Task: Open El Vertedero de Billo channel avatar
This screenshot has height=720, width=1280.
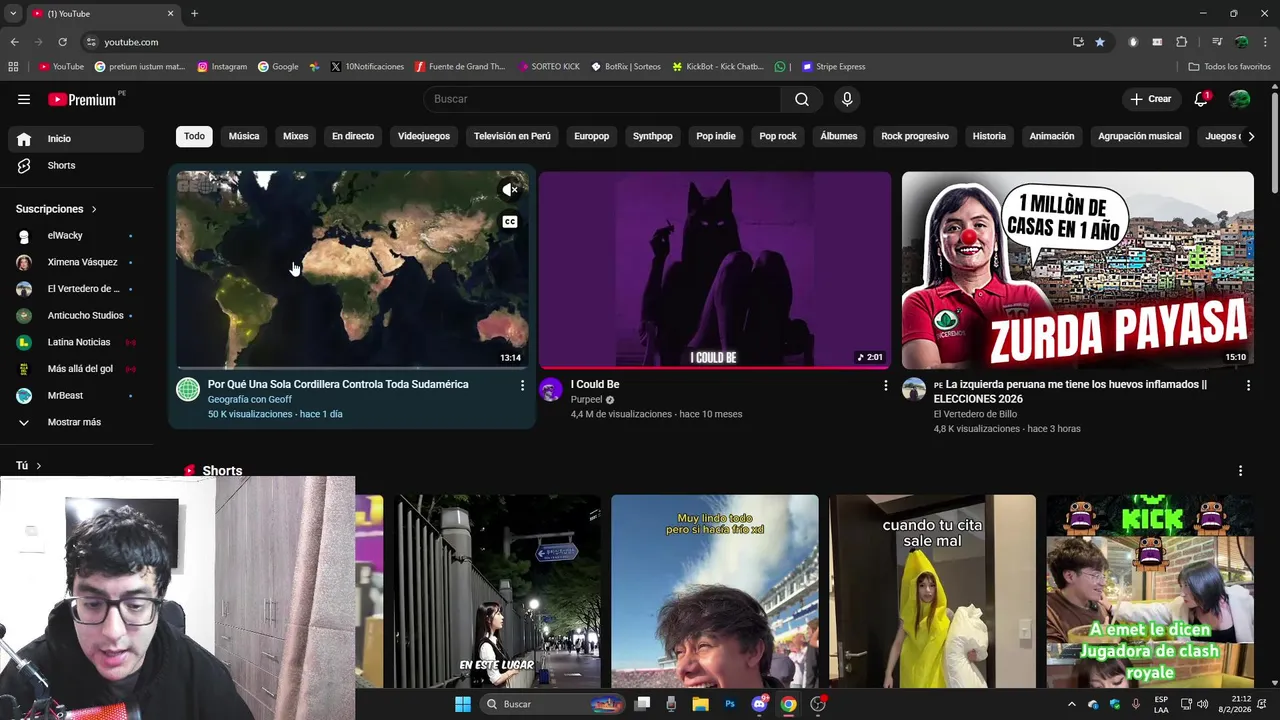Action: [x=914, y=390]
